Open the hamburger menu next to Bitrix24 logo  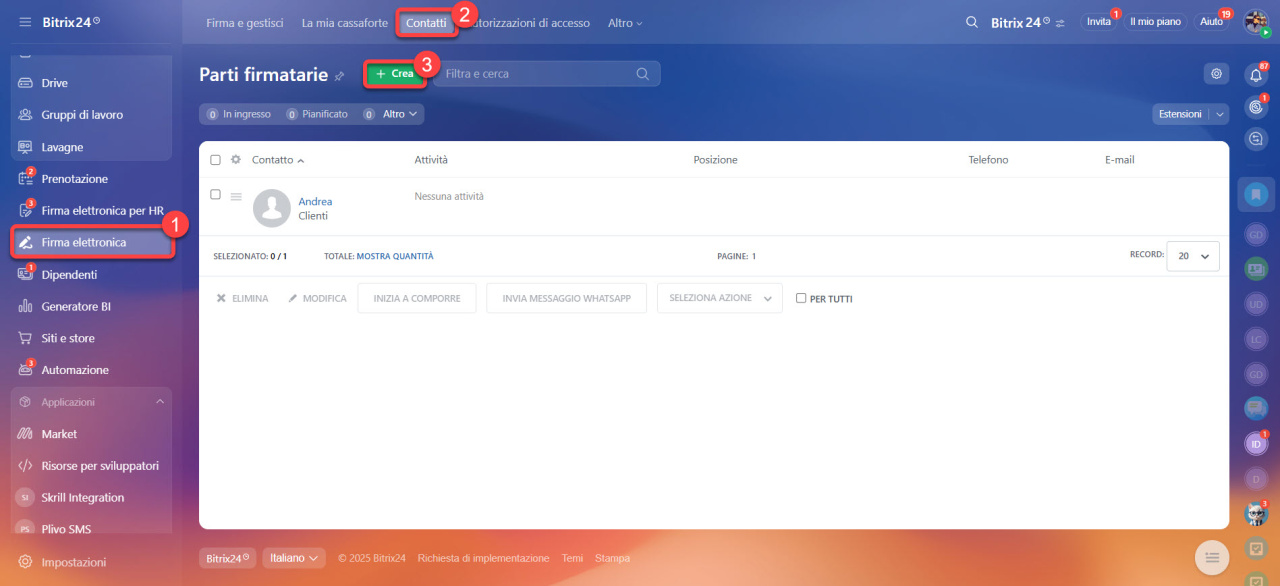pyautogui.click(x=25, y=21)
